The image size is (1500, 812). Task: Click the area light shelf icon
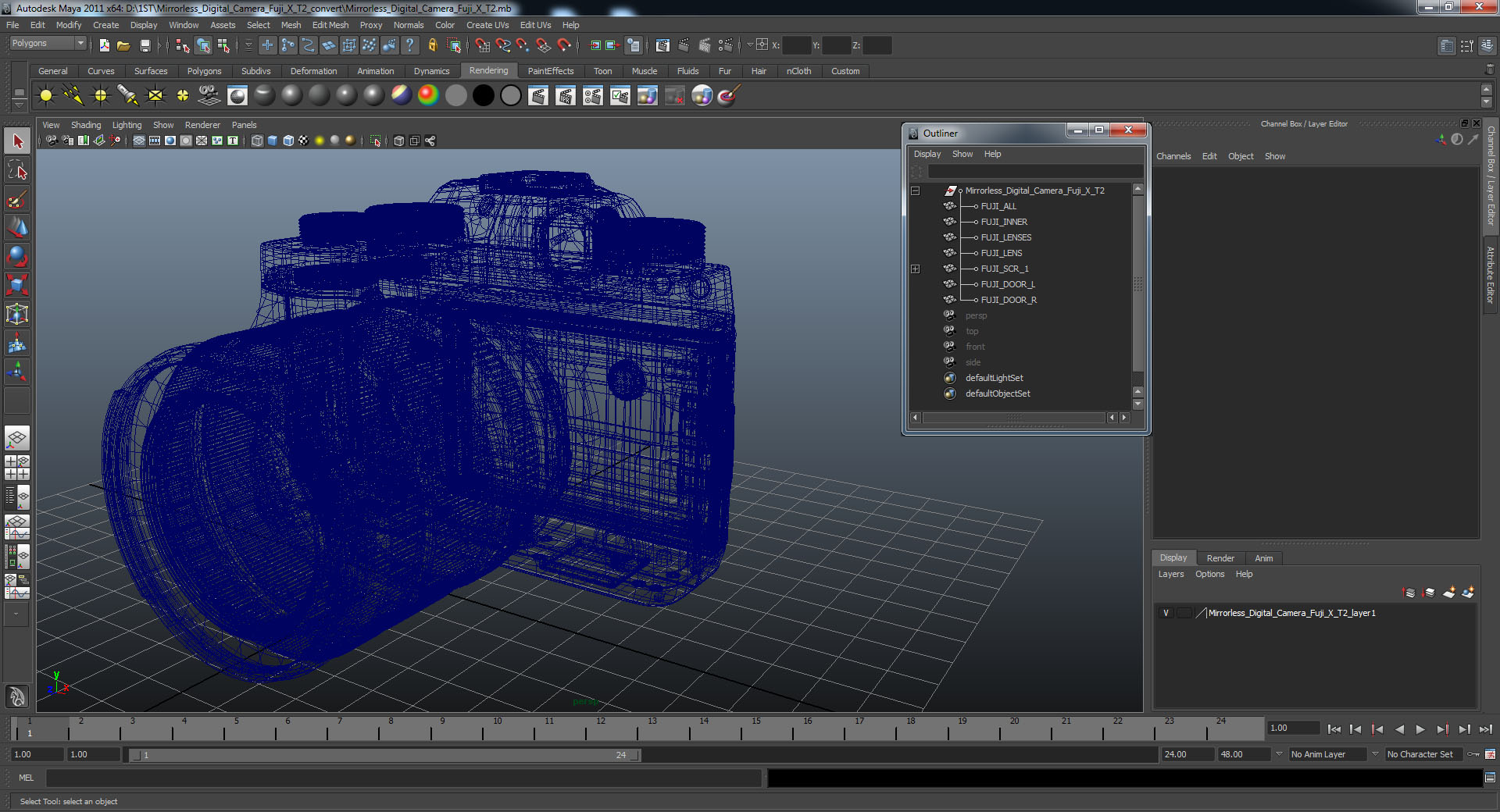pyautogui.click(x=155, y=95)
